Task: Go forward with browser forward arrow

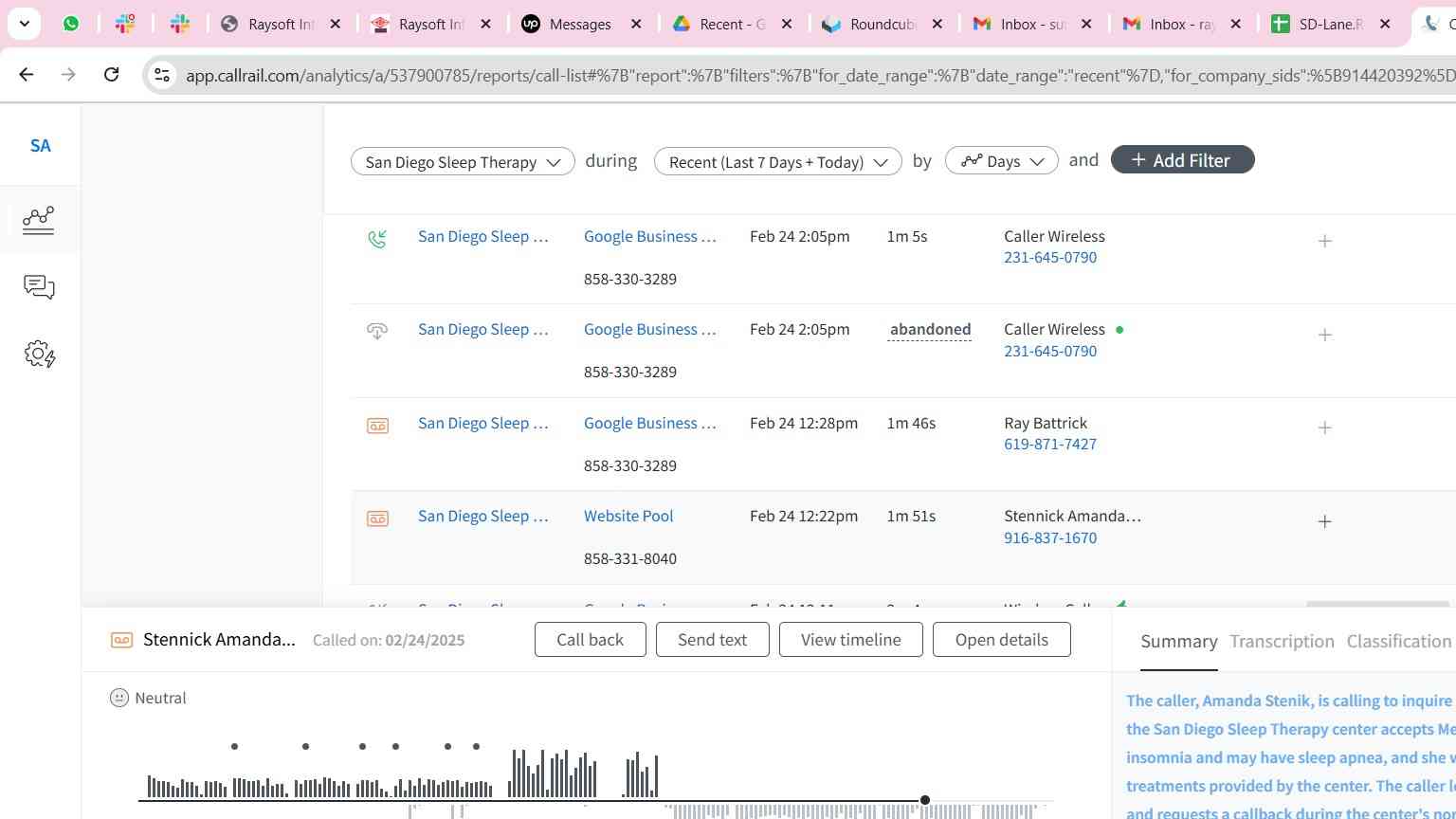Action: point(68,74)
